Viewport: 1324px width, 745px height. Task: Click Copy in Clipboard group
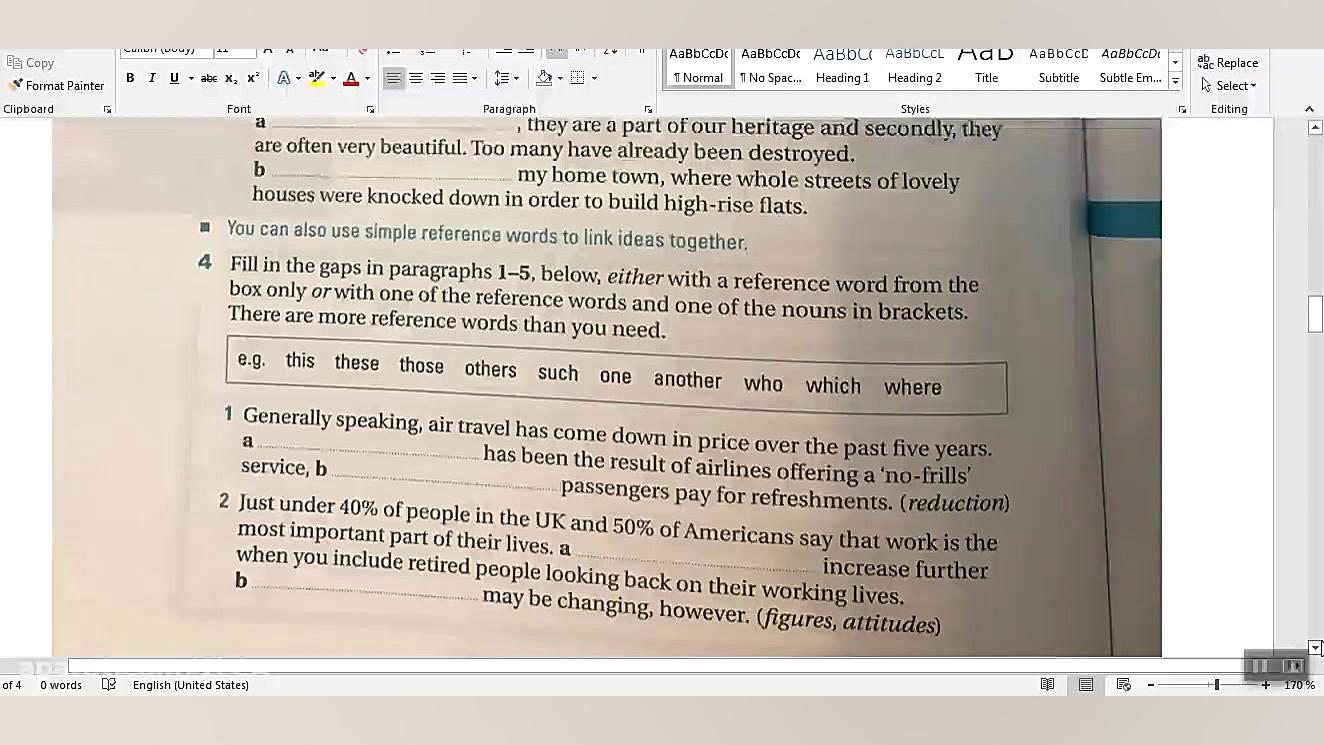point(31,62)
